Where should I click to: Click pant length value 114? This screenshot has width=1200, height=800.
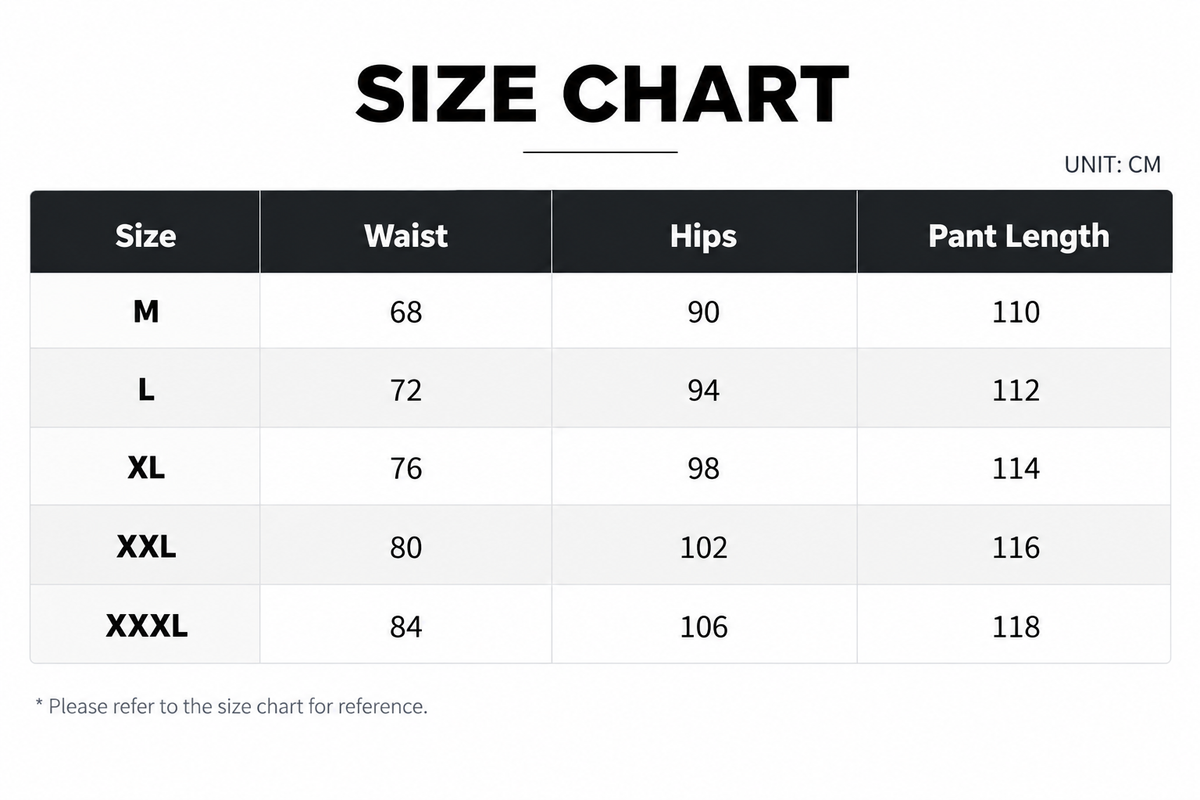1017,468
